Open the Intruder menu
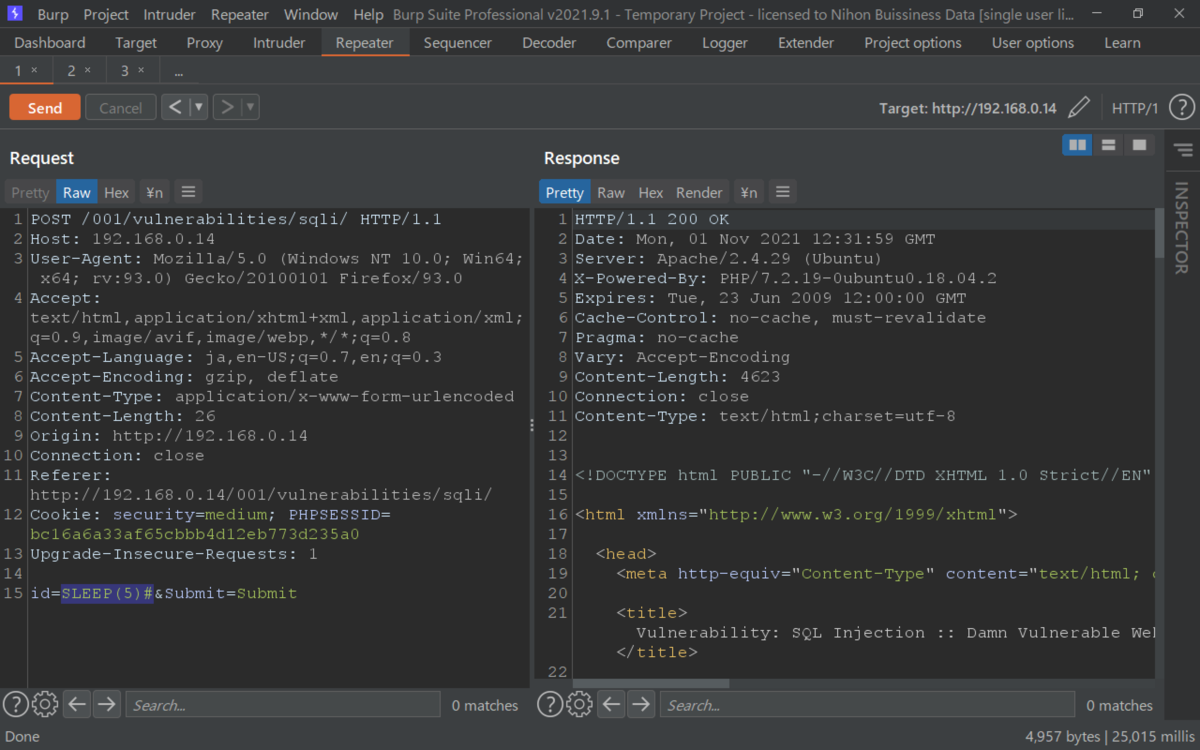This screenshot has width=1200, height=750. 170,15
